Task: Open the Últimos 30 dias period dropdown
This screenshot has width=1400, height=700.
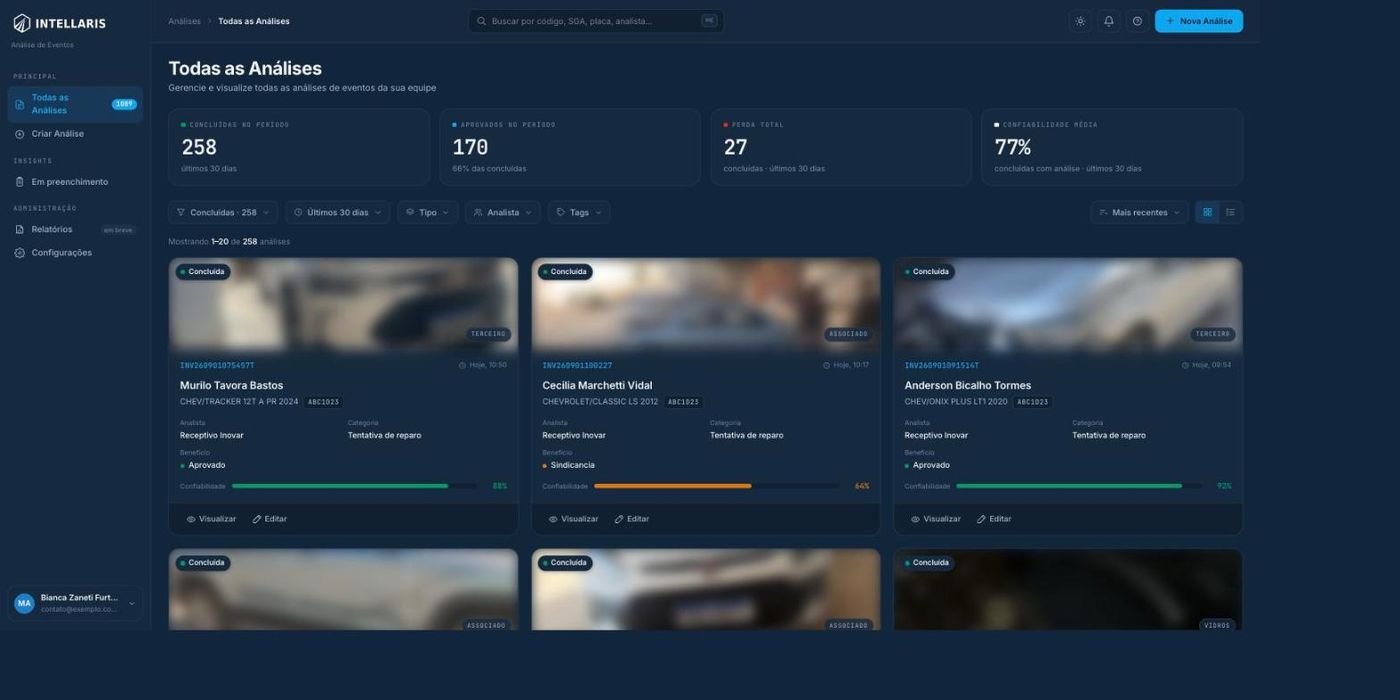Action: 337,212
